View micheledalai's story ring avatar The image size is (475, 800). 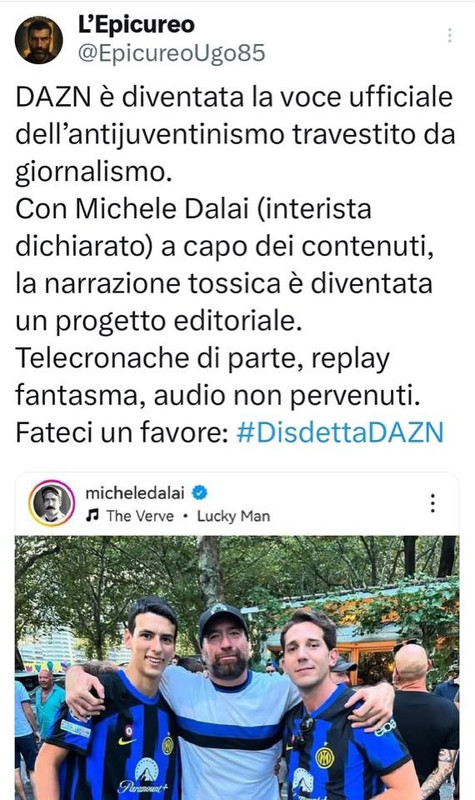[x=52, y=504]
